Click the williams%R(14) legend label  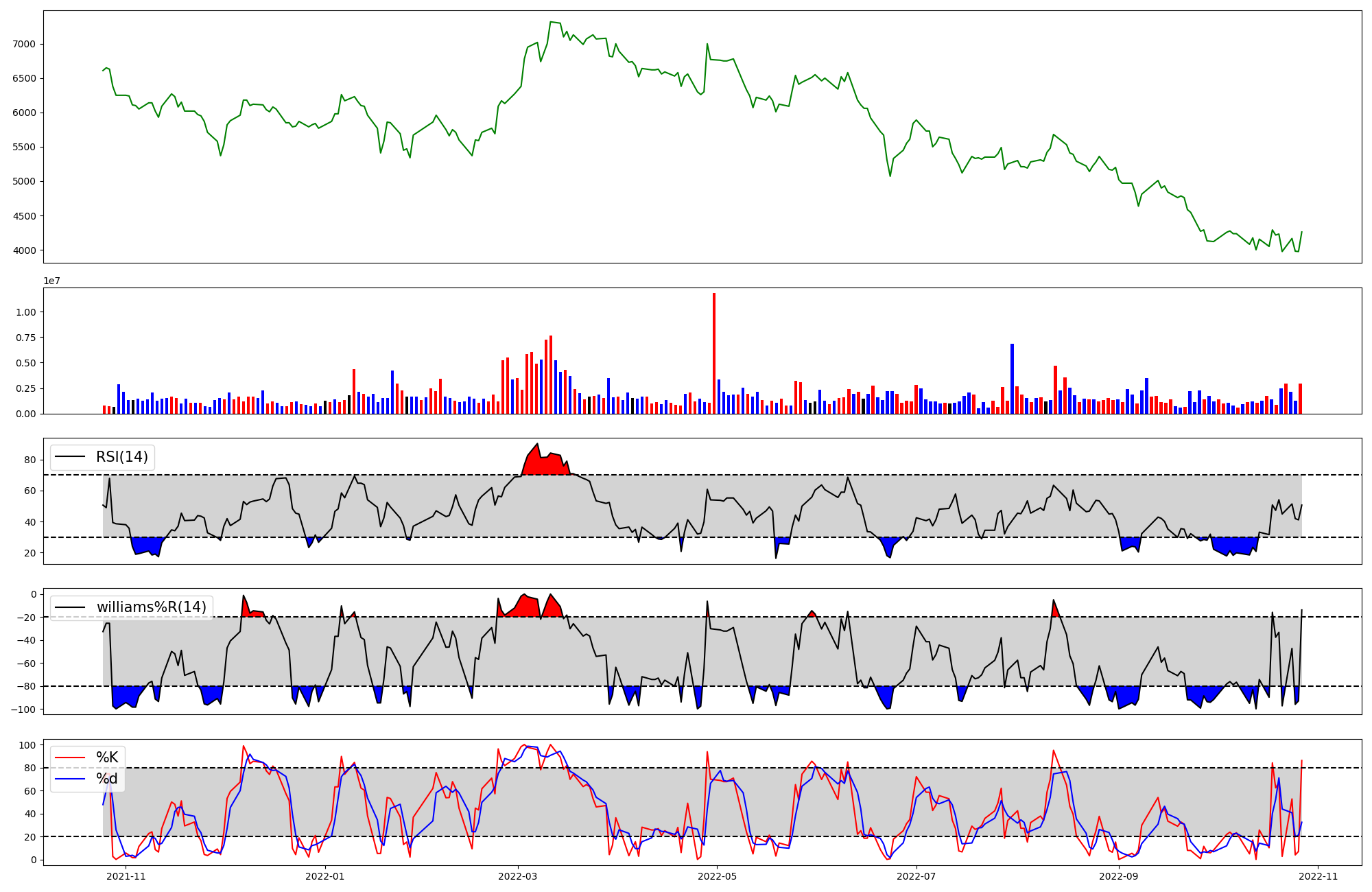pos(151,607)
